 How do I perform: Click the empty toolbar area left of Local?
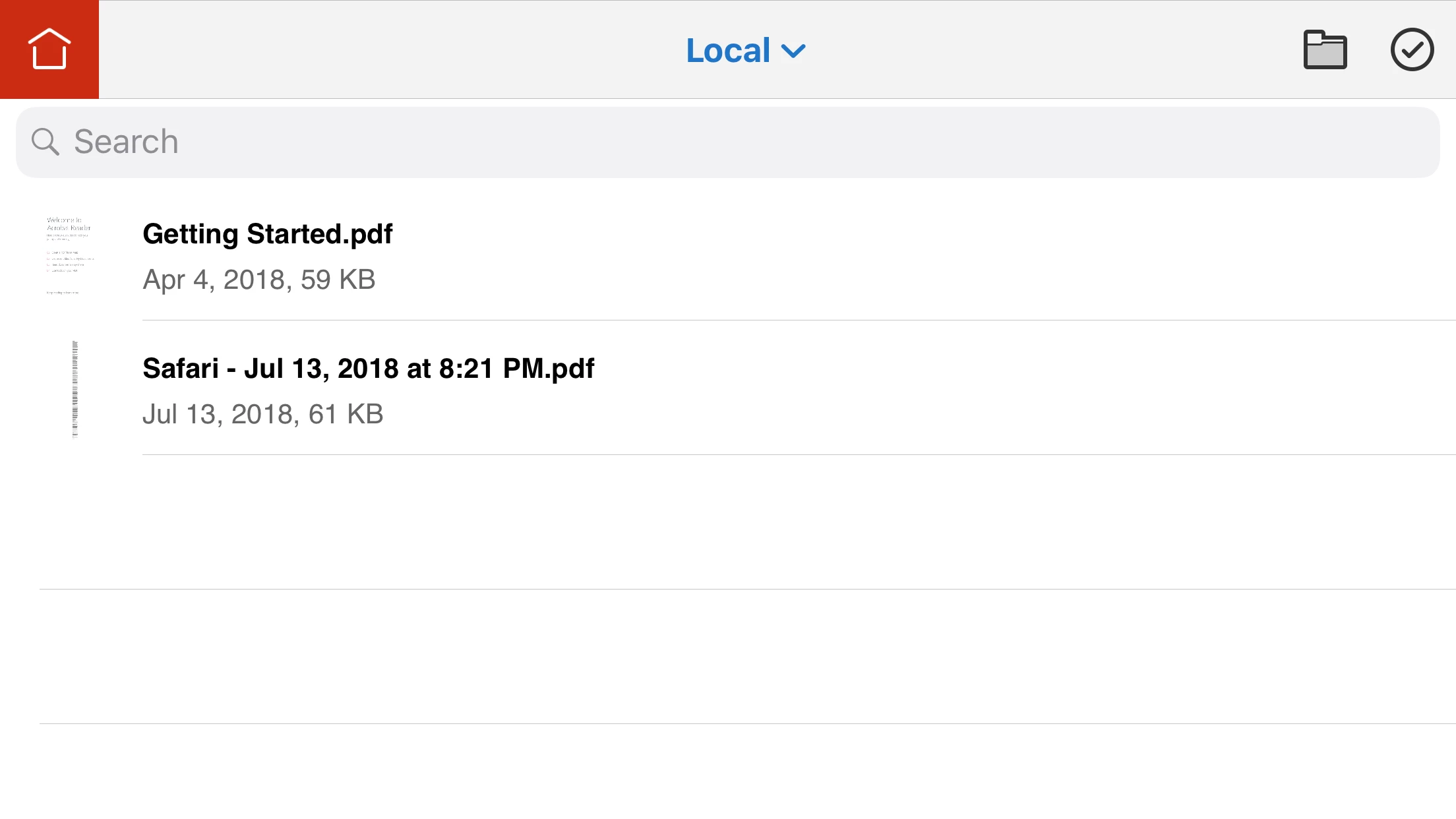pos(389,49)
